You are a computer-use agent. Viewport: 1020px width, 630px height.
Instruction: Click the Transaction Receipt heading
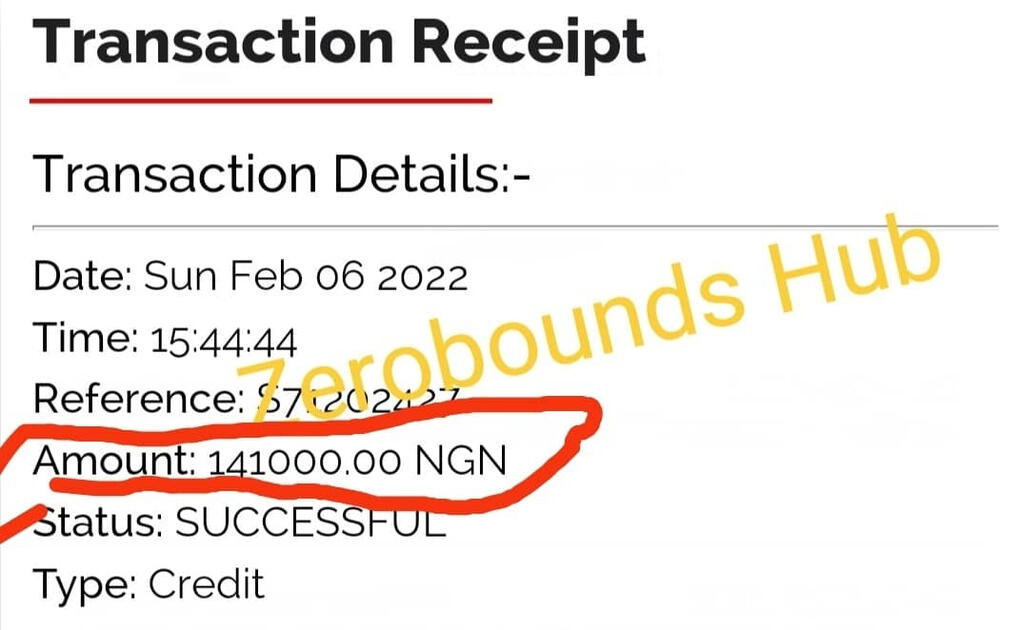click(x=340, y=41)
